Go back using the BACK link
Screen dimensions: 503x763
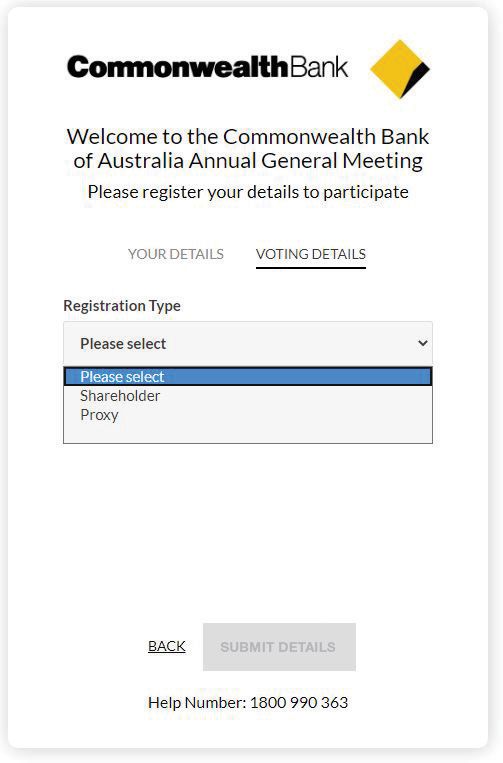[x=167, y=646]
